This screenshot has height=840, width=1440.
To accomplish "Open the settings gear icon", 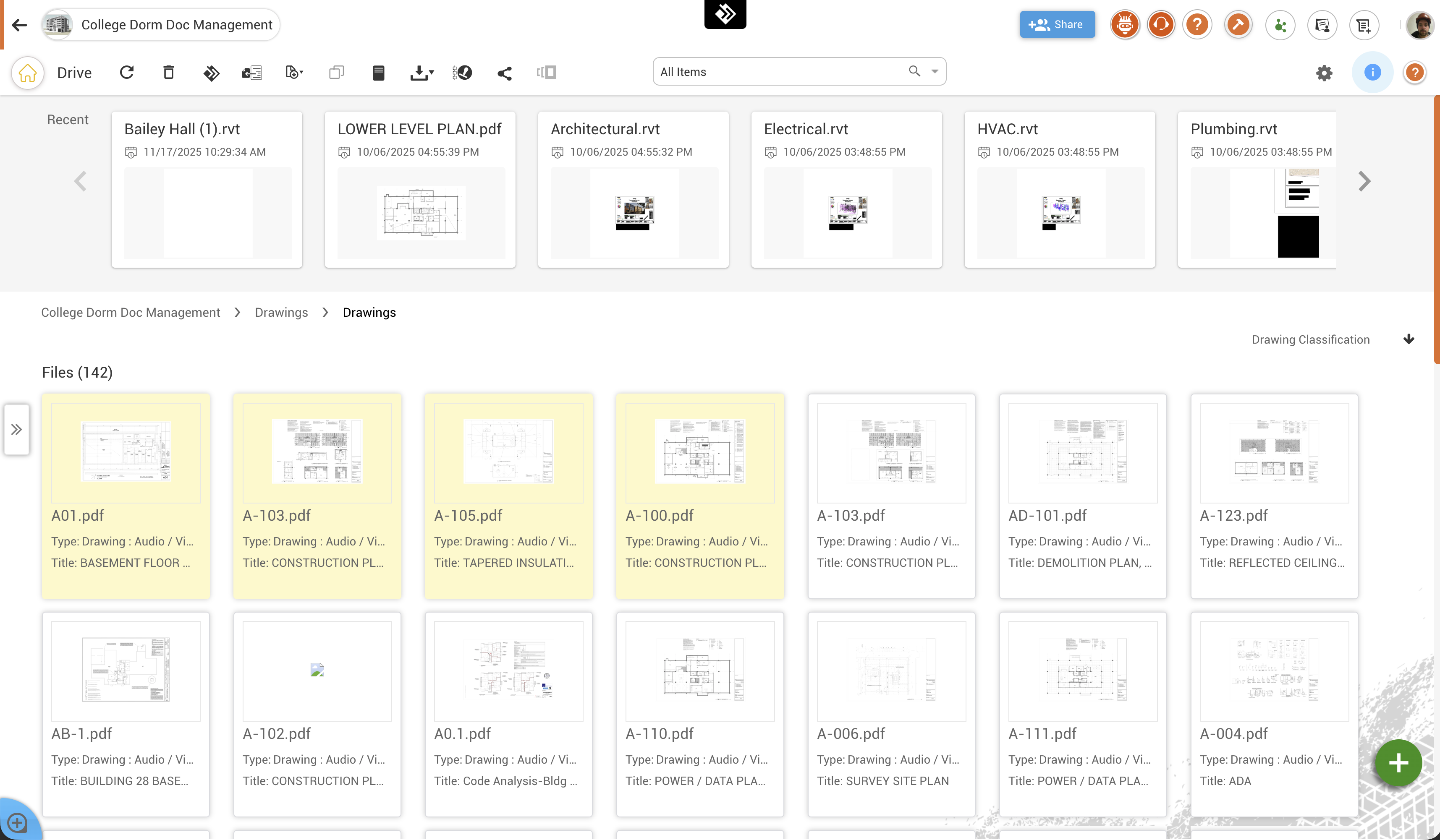I will pyautogui.click(x=1324, y=73).
